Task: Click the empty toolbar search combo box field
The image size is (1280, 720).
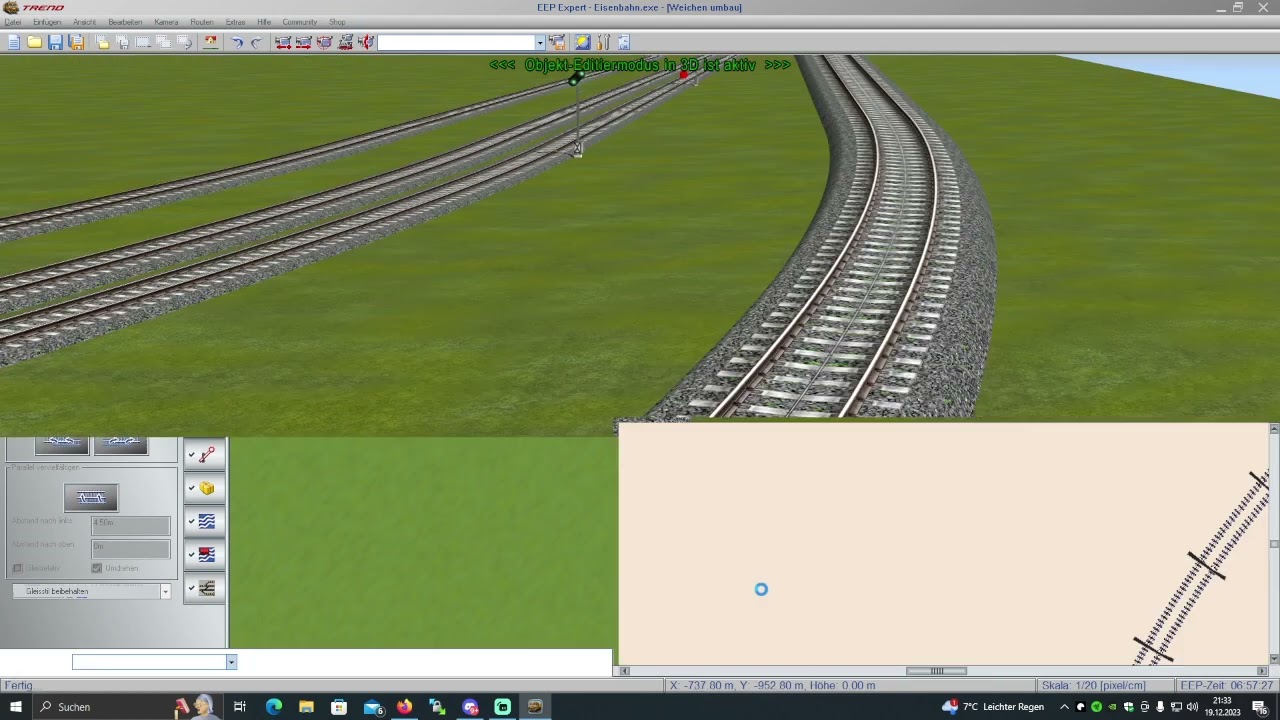Action: pyautogui.click(x=456, y=43)
